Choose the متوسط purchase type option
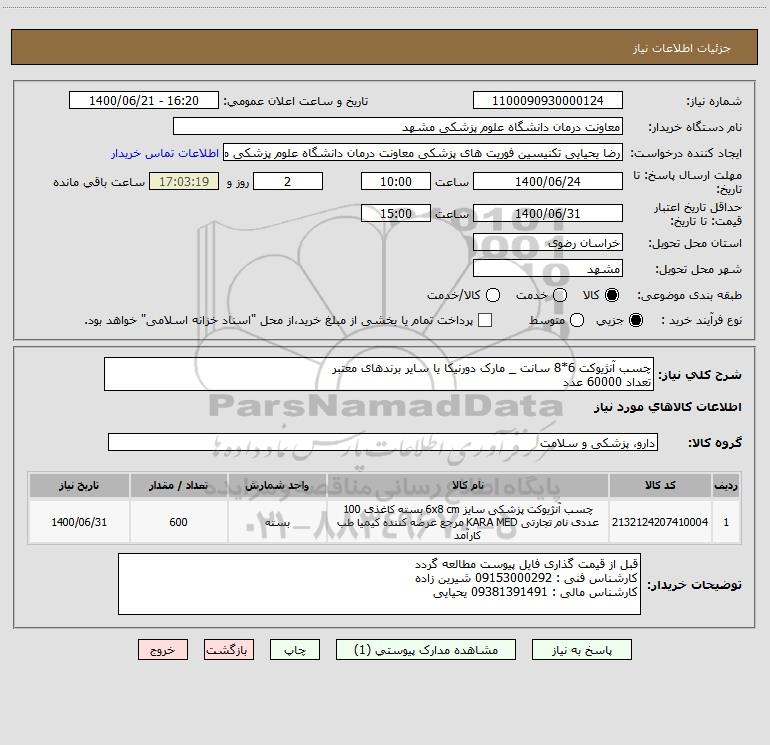 (x=577, y=320)
